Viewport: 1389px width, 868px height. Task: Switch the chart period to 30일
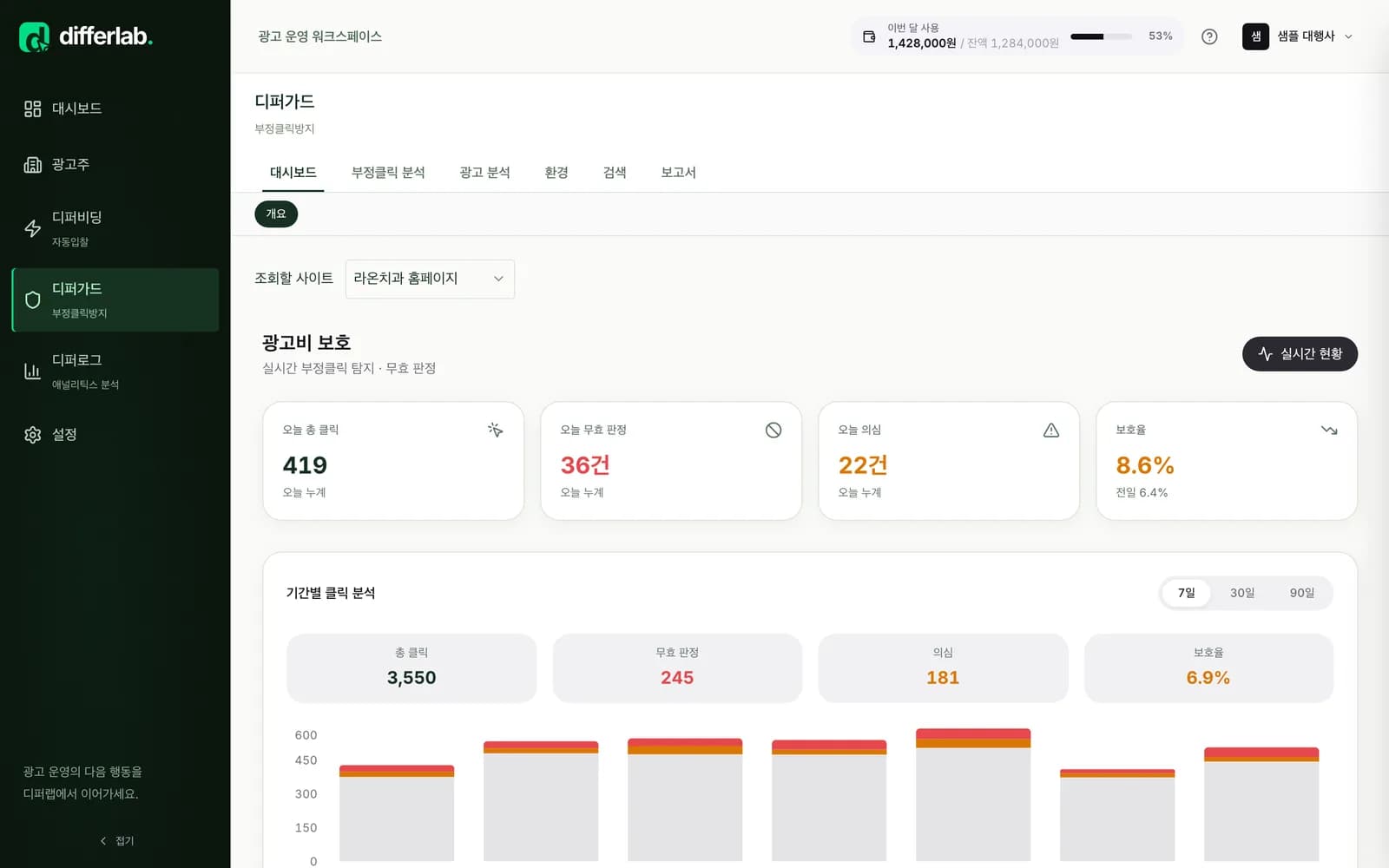[x=1242, y=593]
